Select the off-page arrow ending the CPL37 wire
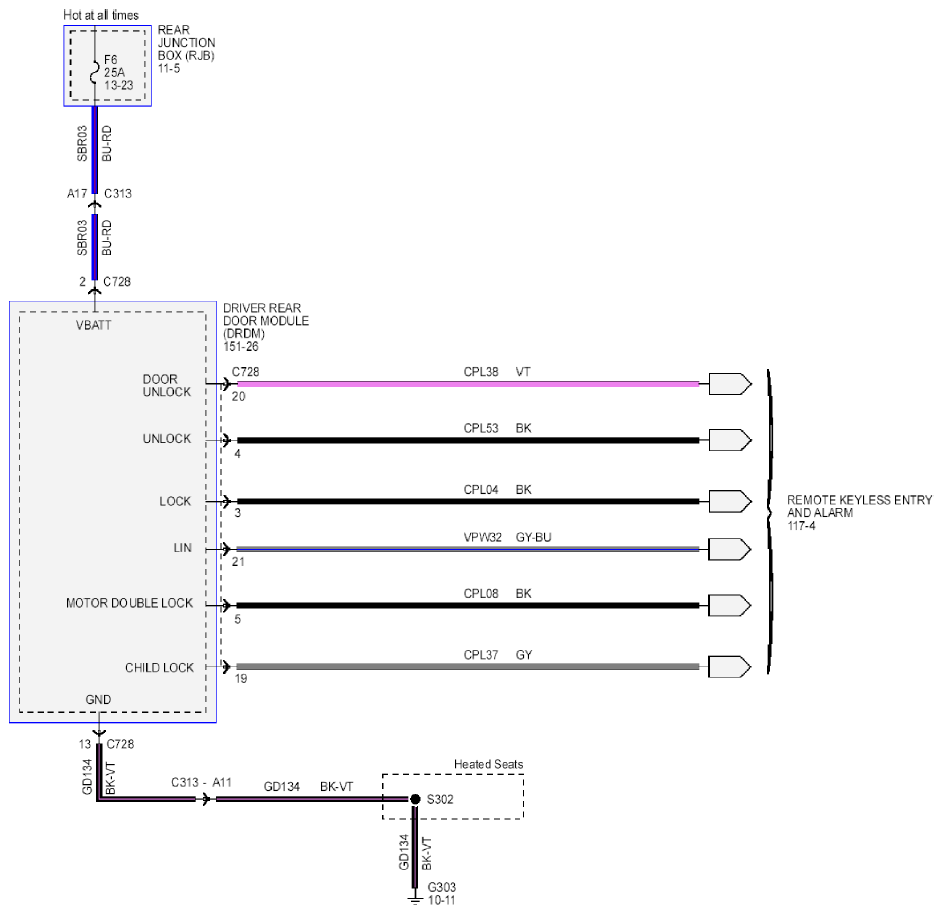Image resolution: width=943 pixels, height=914 pixels. click(730, 667)
